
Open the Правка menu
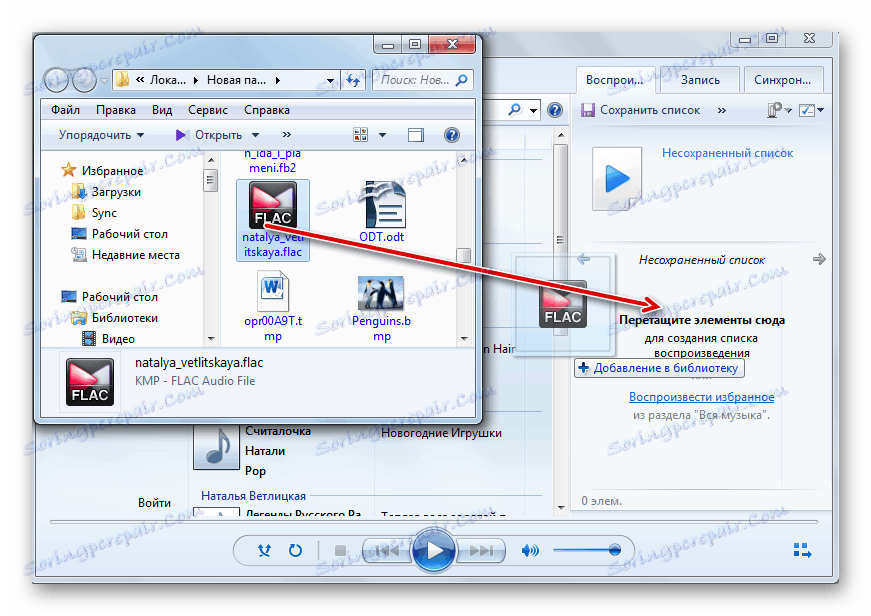click(x=116, y=110)
